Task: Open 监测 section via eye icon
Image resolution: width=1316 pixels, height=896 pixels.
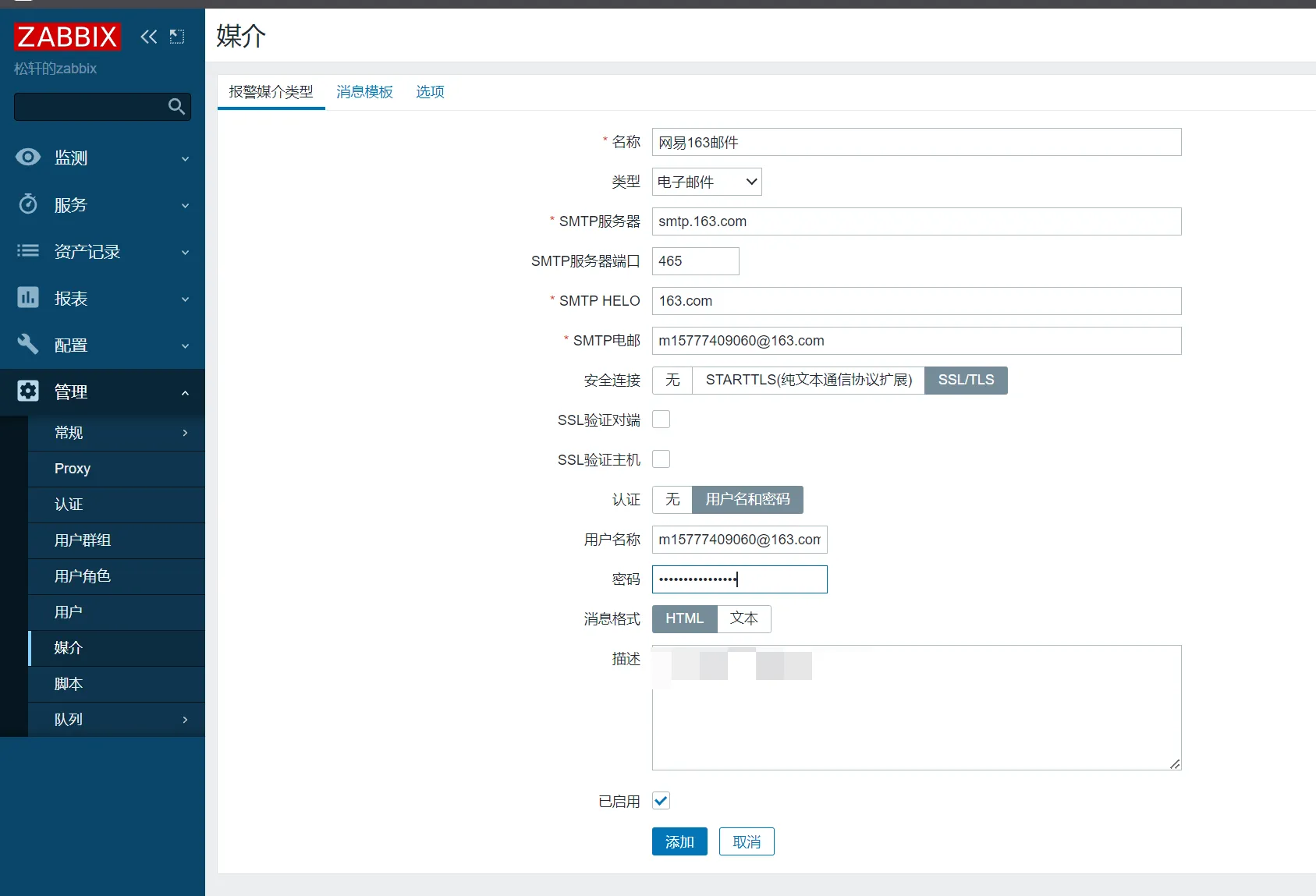Action: pos(28,158)
